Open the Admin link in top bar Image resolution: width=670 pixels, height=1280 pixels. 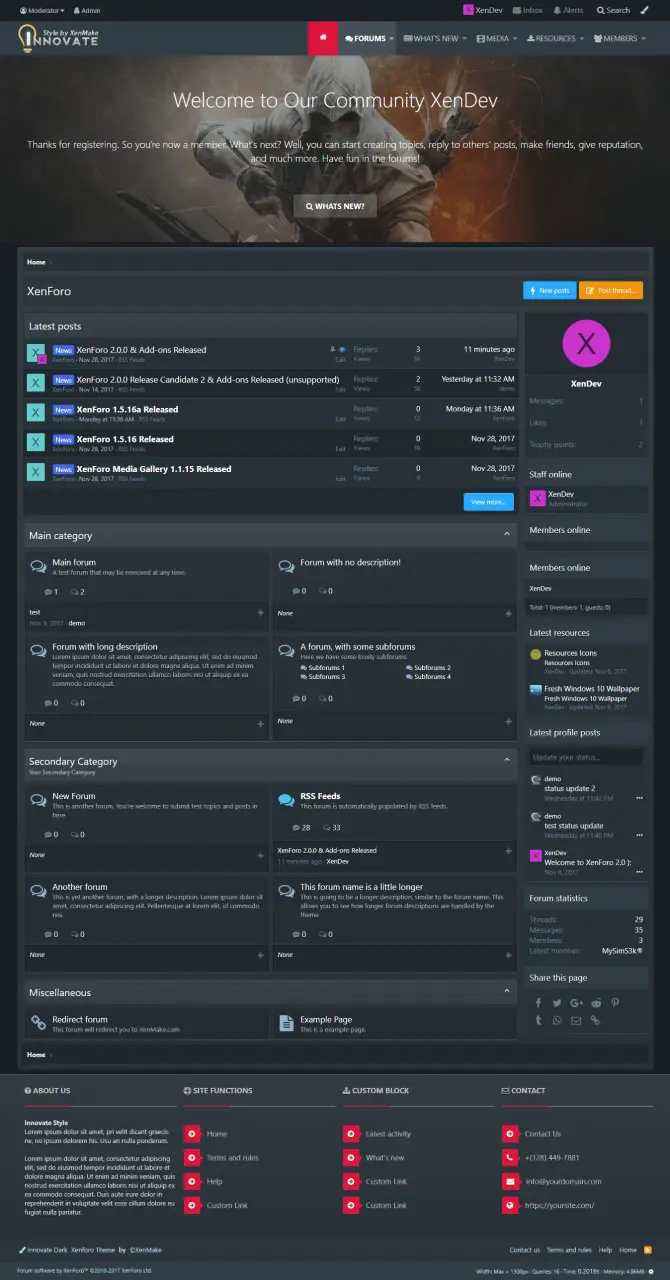click(x=86, y=10)
